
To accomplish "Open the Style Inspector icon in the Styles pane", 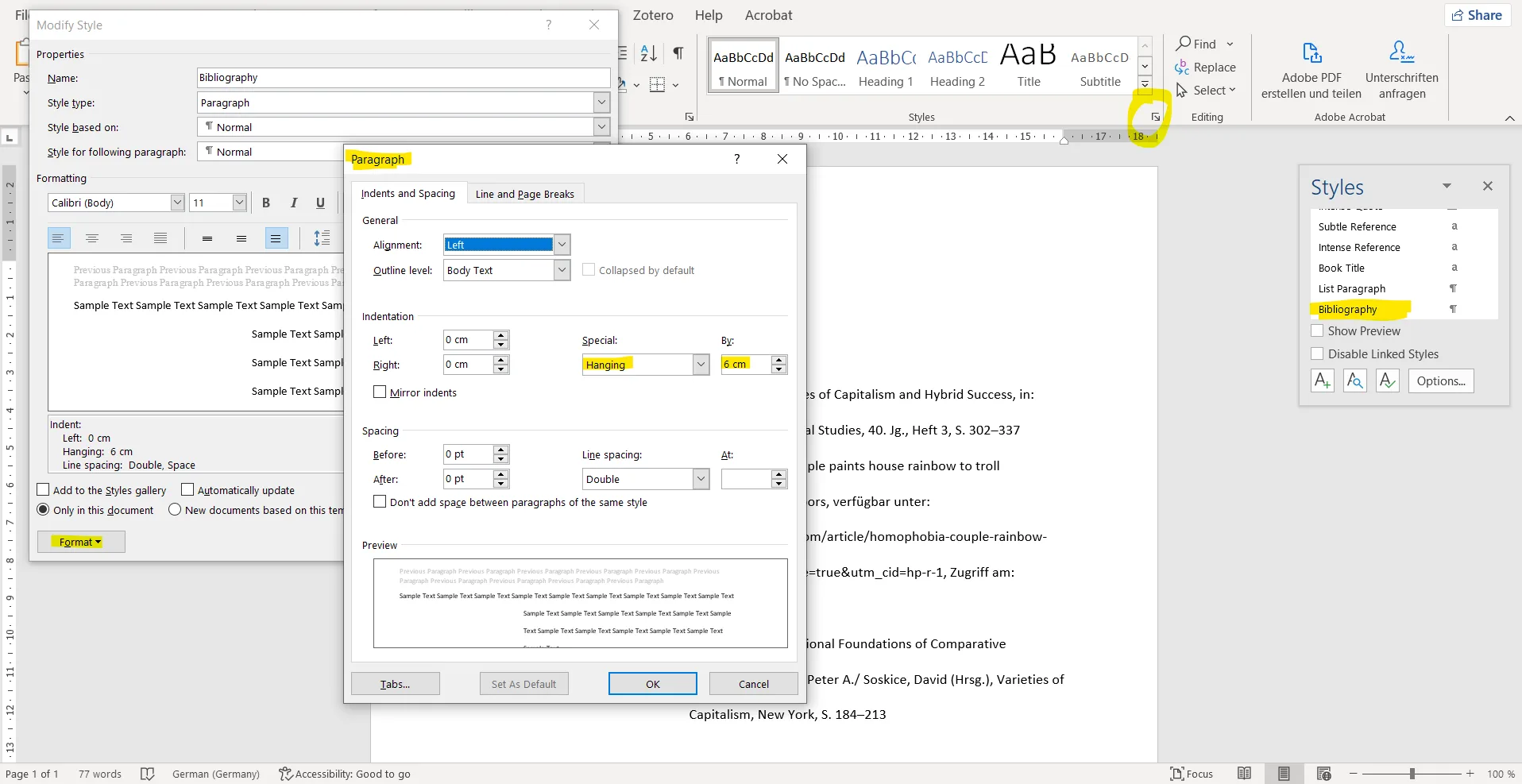I will click(1355, 381).
